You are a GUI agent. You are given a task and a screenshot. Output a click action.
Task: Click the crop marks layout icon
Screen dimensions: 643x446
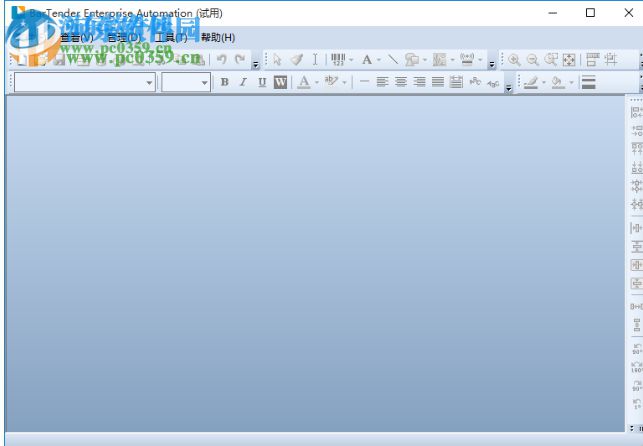pyautogui.click(x=611, y=60)
